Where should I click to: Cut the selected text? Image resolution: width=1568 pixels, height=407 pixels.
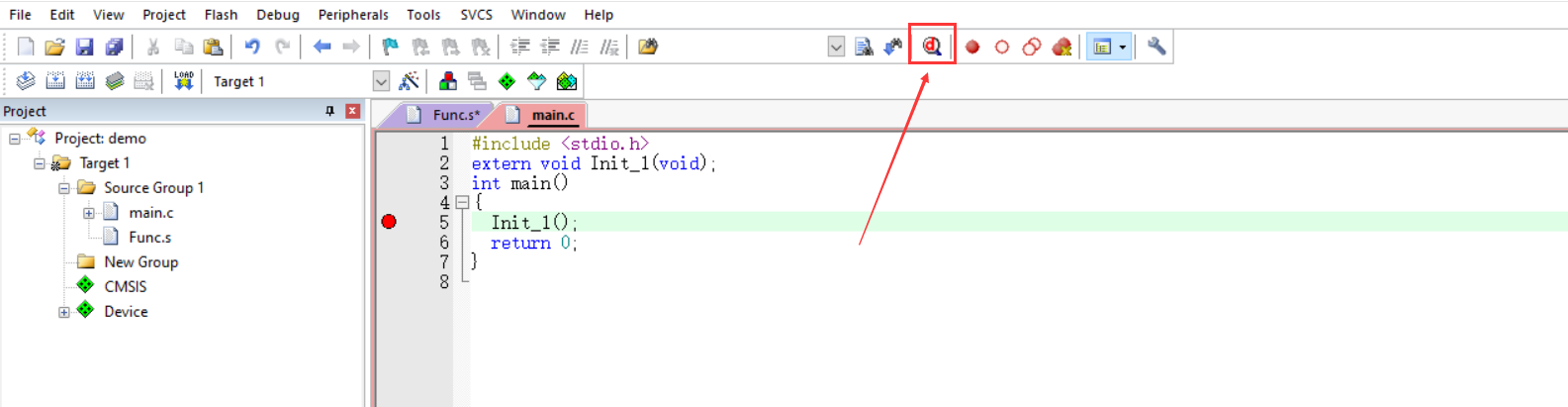click(x=153, y=47)
